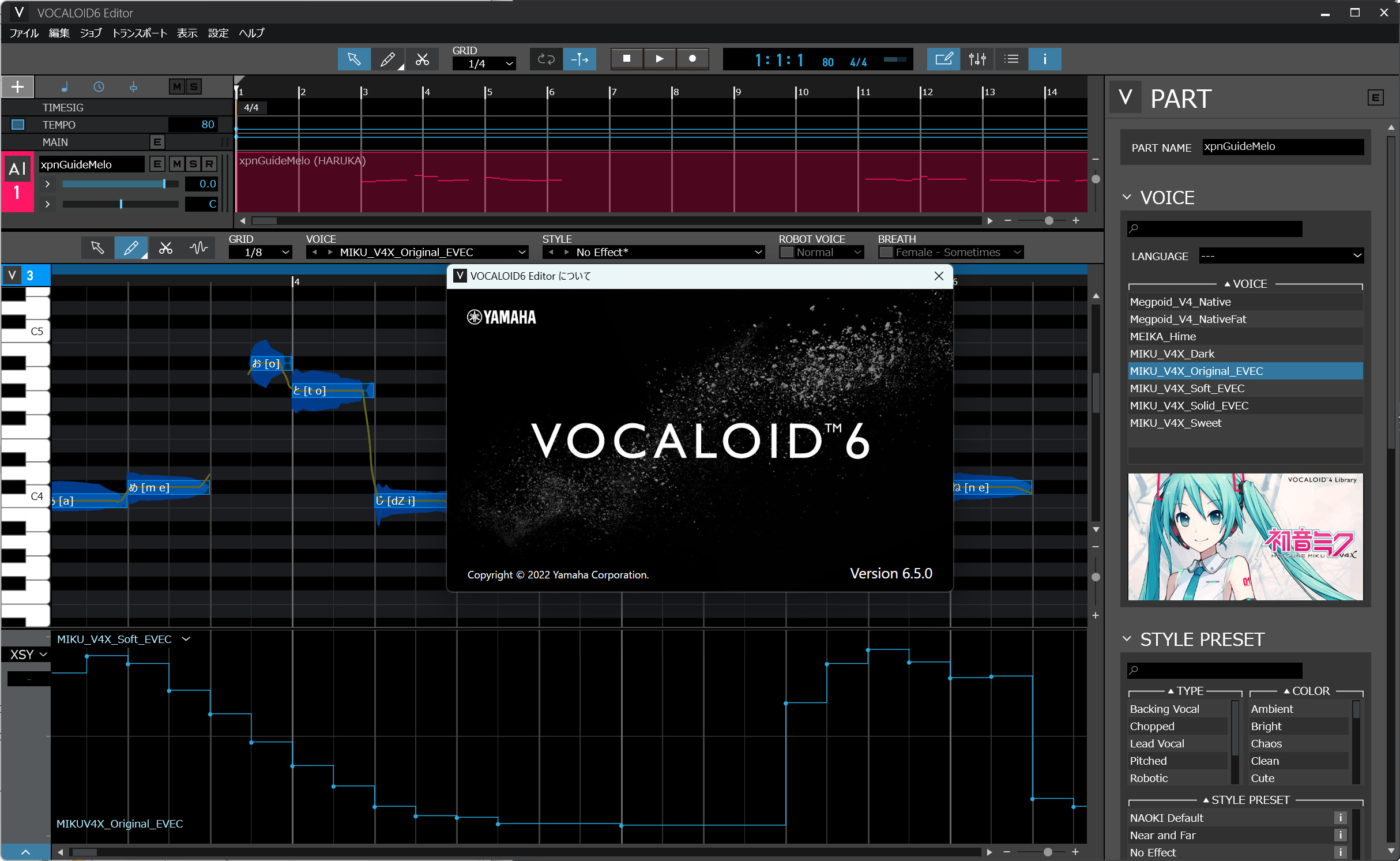Toggle global mute M button
The width and height of the screenshot is (1400, 861).
177,87
